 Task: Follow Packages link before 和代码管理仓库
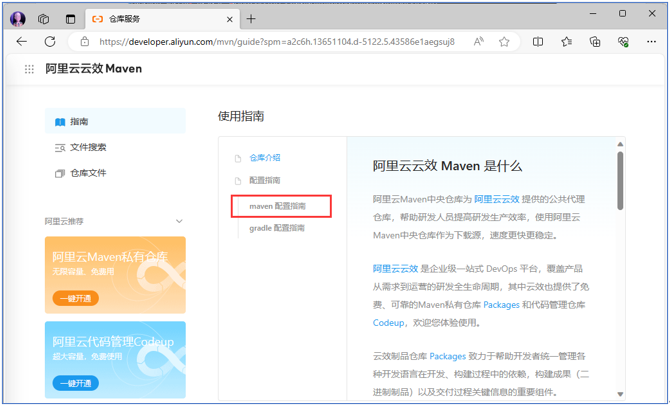pos(501,305)
